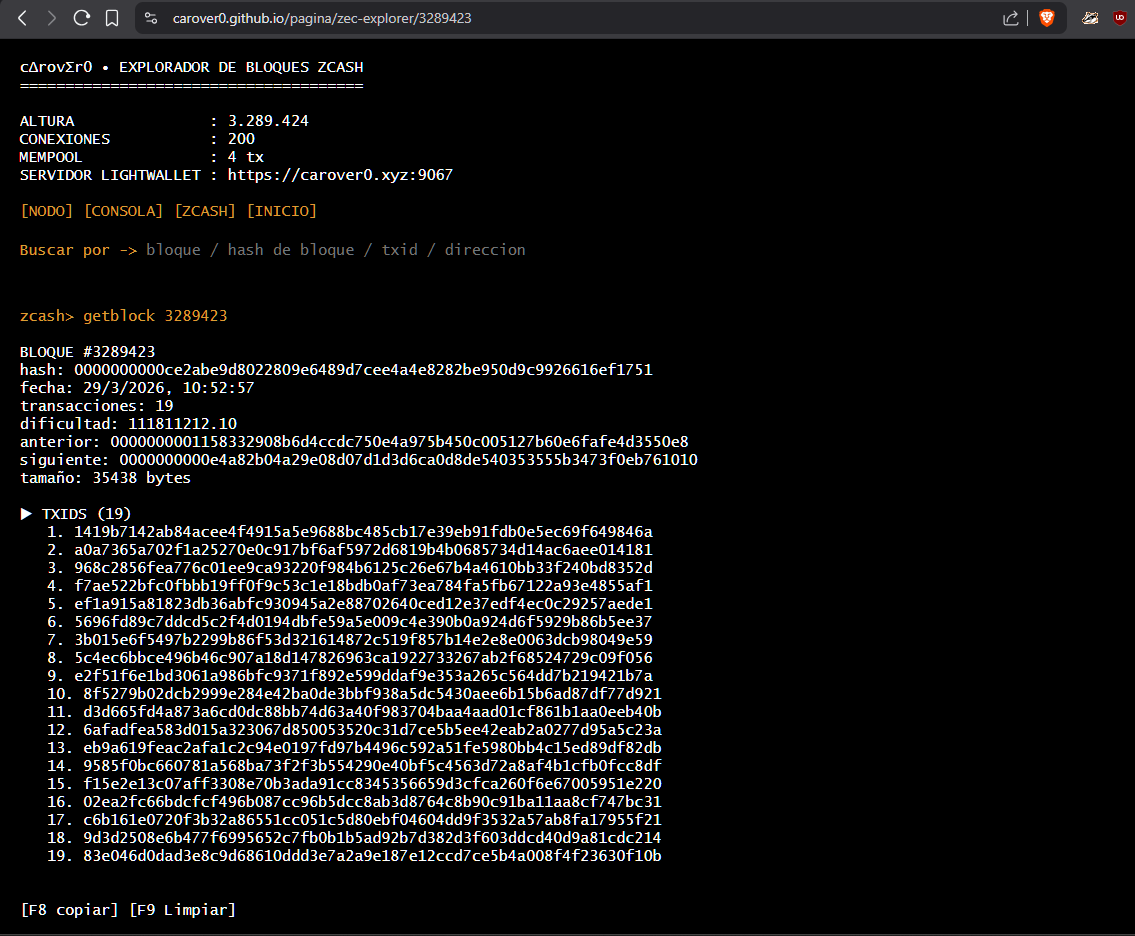This screenshot has height=936, width=1135.
Task: Open txid 4 starting f7ae522b
Action: point(363,586)
